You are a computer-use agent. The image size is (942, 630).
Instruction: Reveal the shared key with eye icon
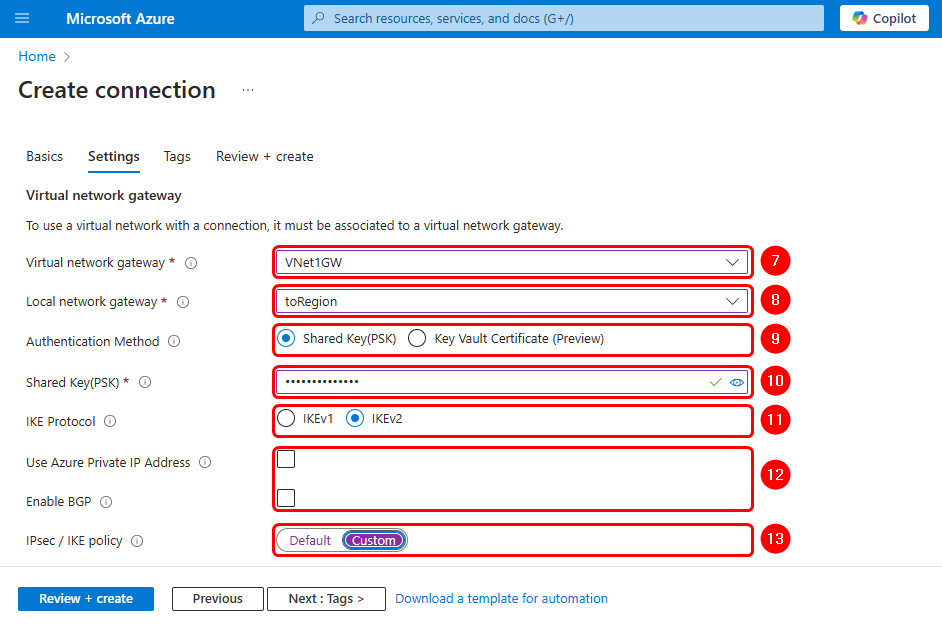click(737, 382)
